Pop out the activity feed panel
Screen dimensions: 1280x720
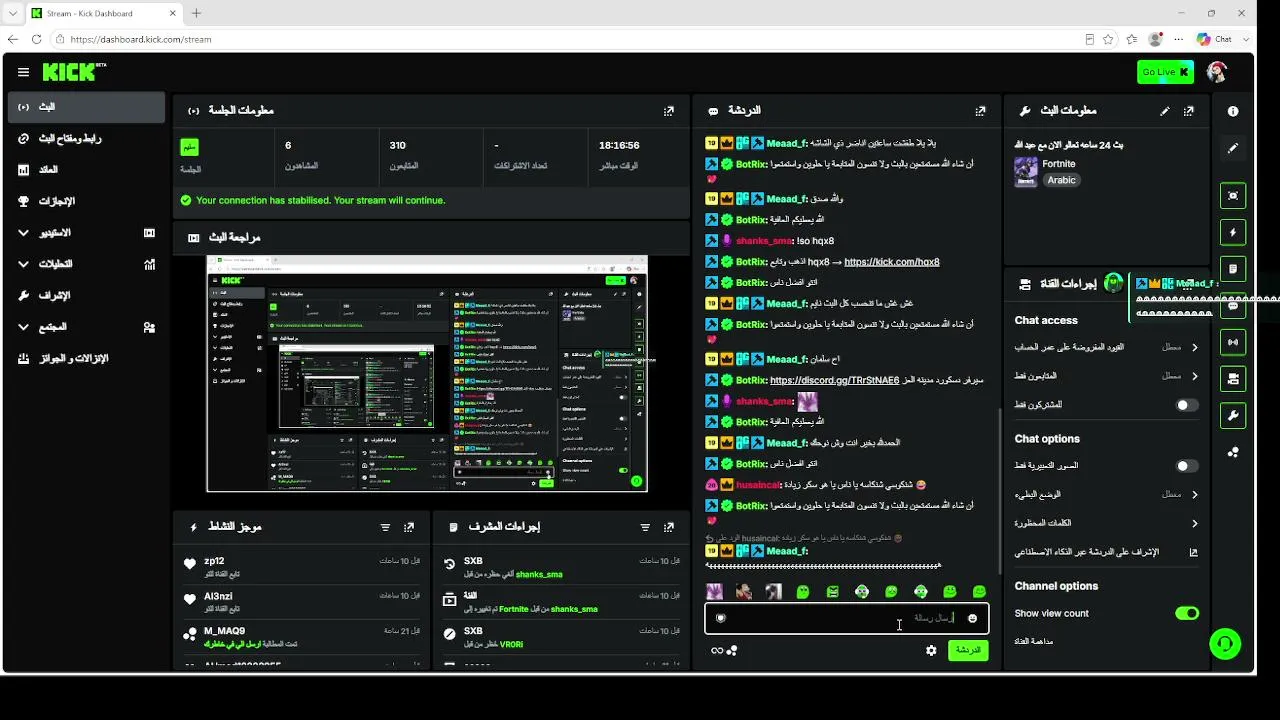click(x=409, y=527)
